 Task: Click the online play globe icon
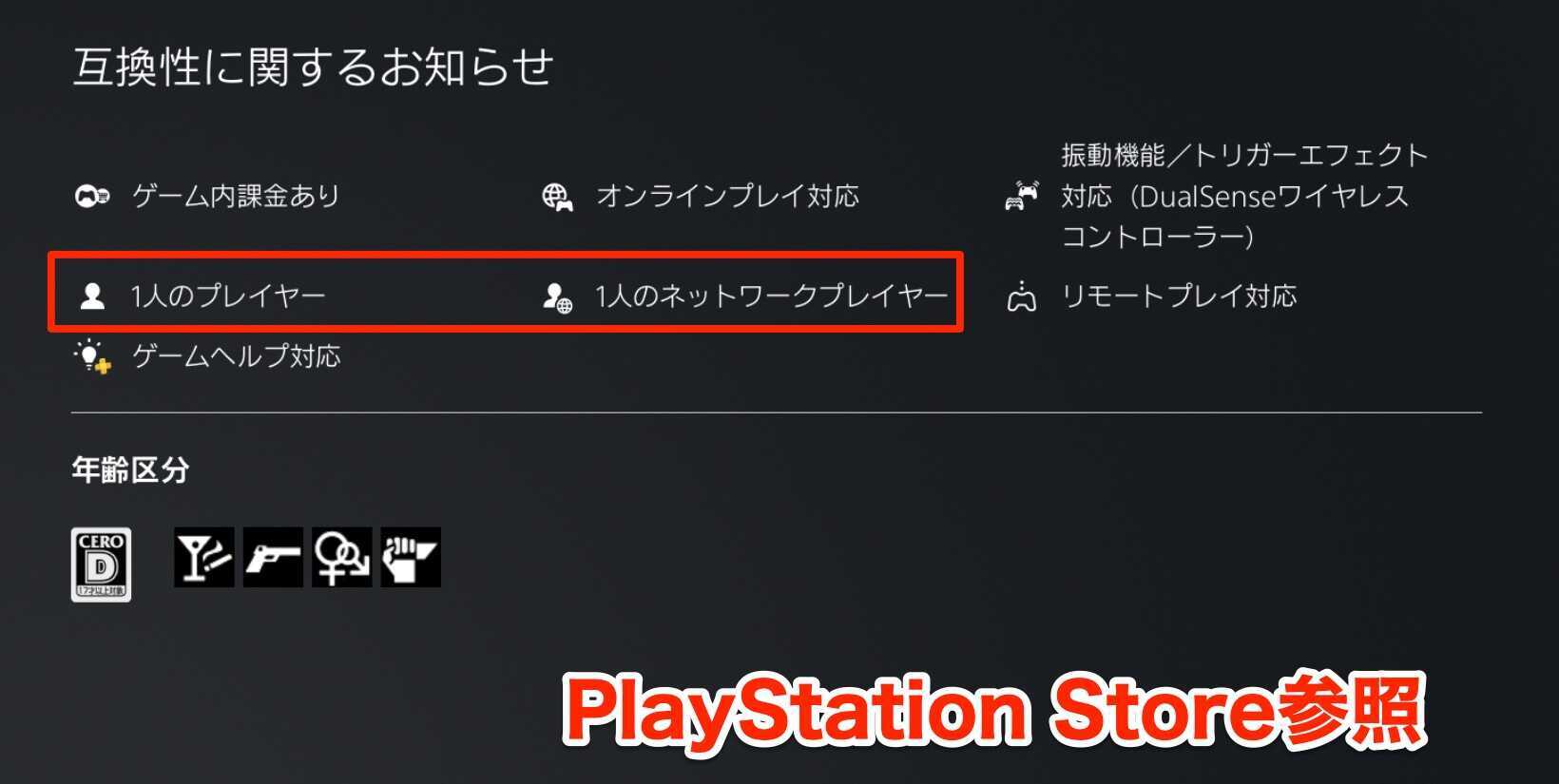click(x=557, y=197)
